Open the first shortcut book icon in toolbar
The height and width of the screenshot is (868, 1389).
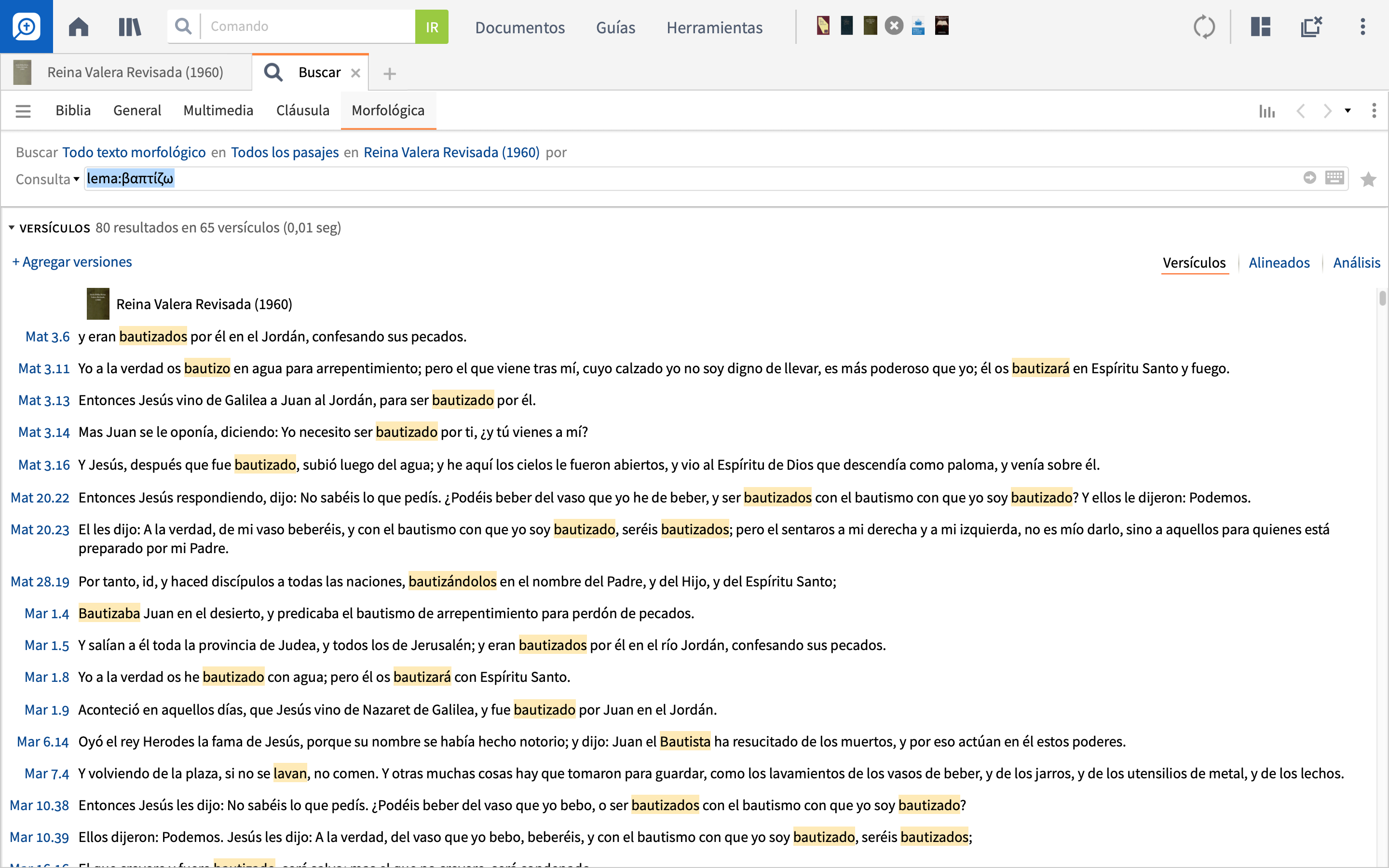click(x=823, y=26)
